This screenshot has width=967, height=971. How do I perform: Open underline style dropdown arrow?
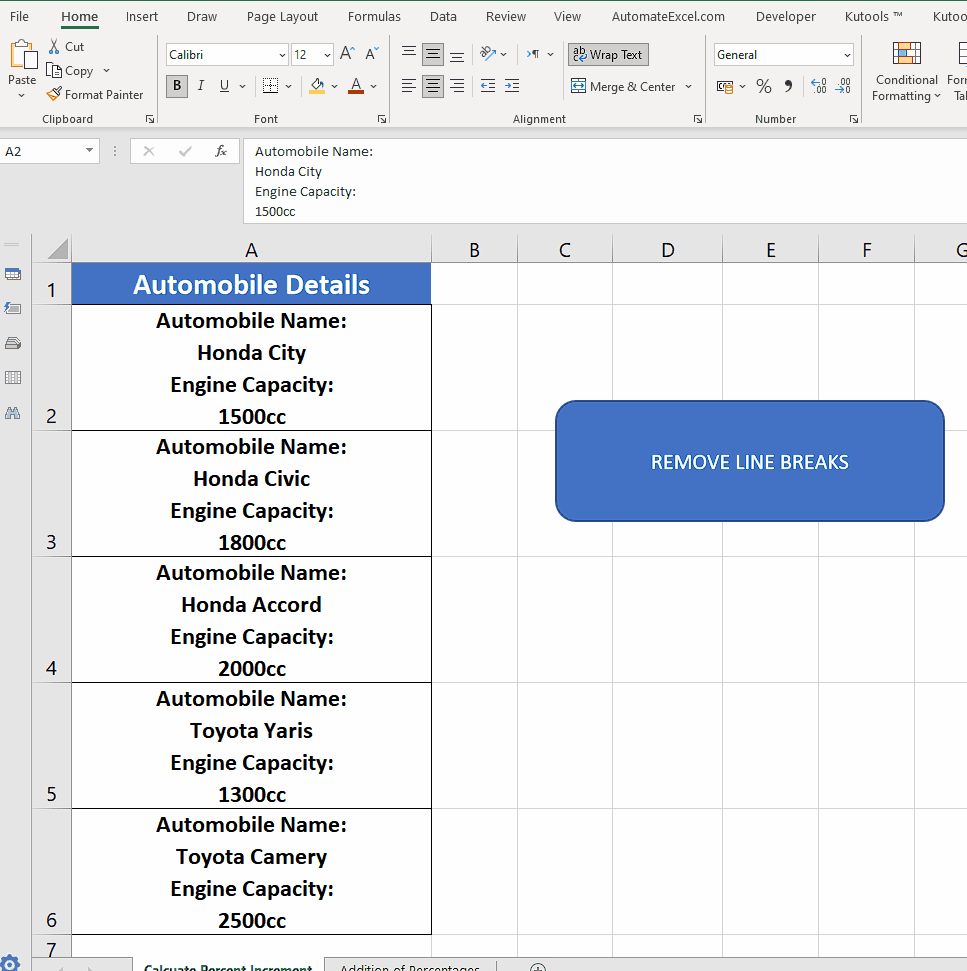click(242, 86)
